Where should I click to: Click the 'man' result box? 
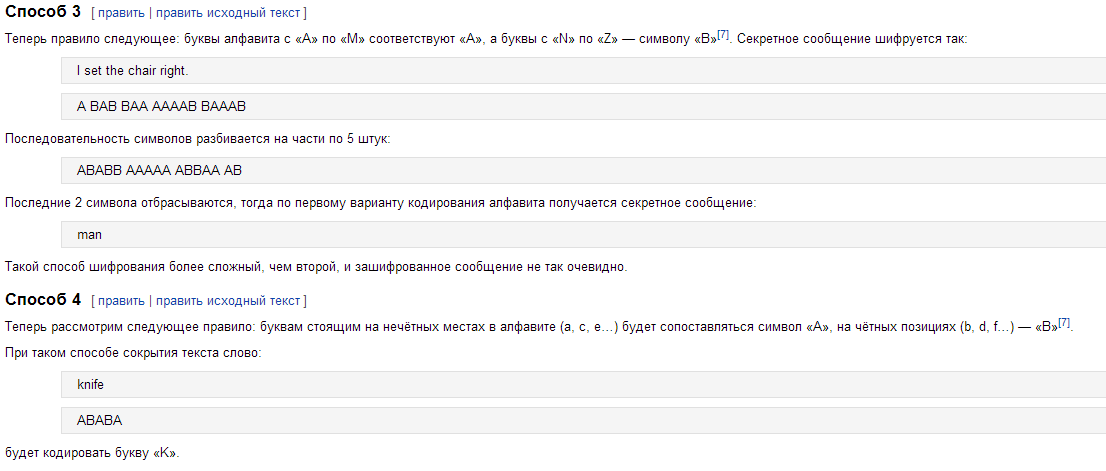click(583, 235)
